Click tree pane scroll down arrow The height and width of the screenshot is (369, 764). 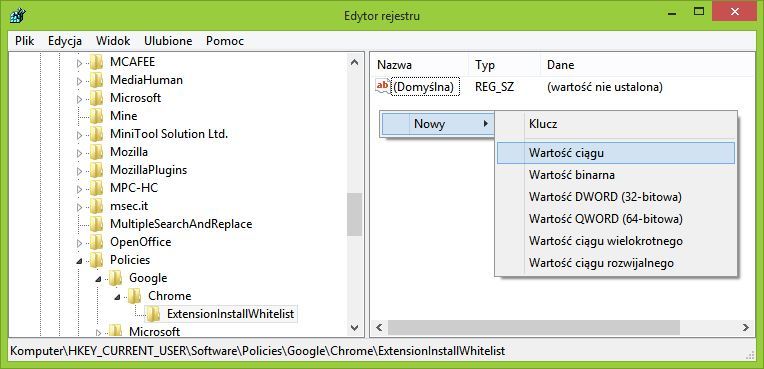[x=354, y=328]
